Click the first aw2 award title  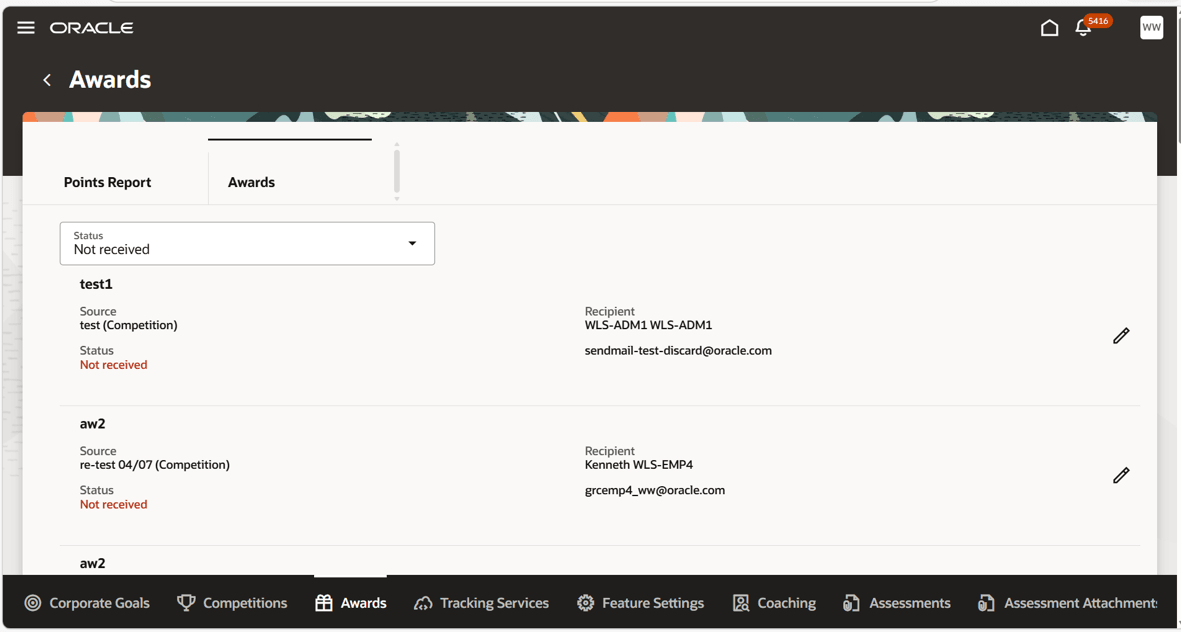coord(93,424)
